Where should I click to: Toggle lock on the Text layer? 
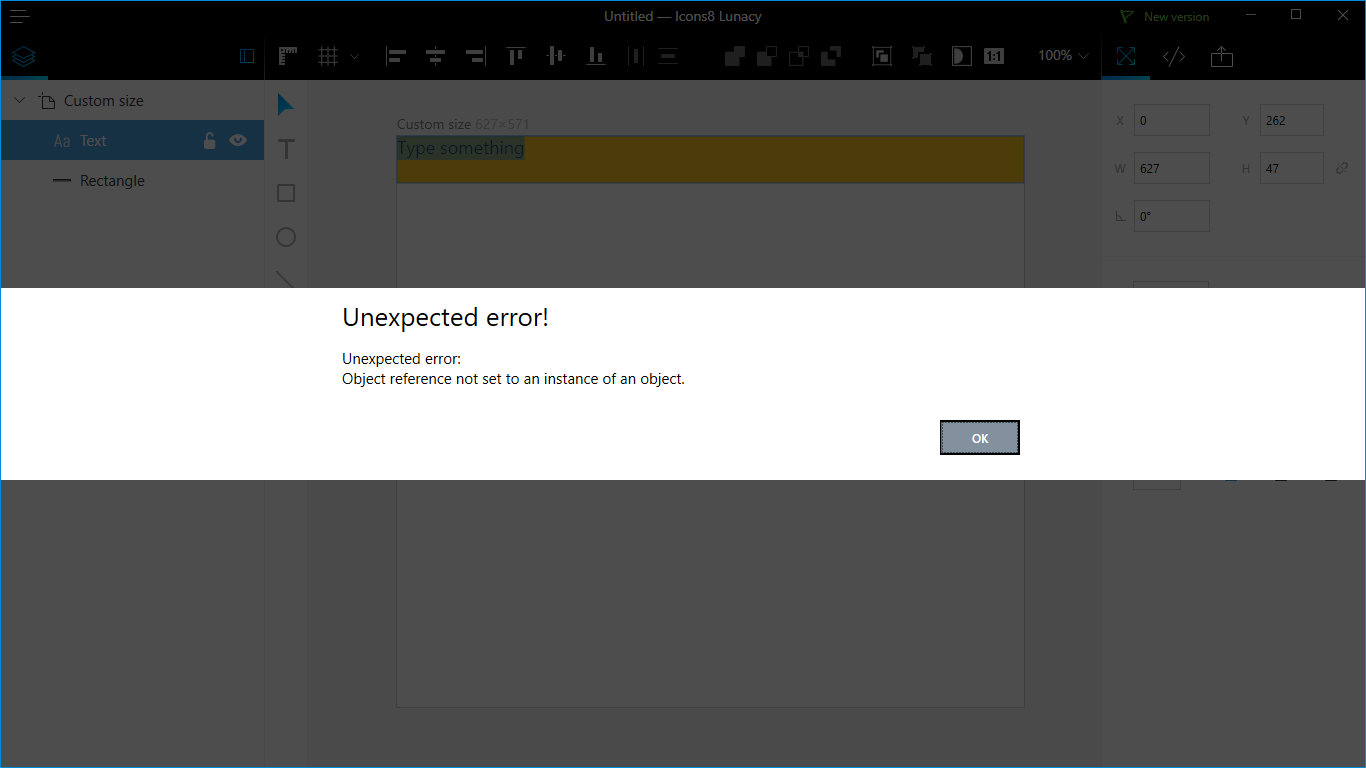point(210,141)
